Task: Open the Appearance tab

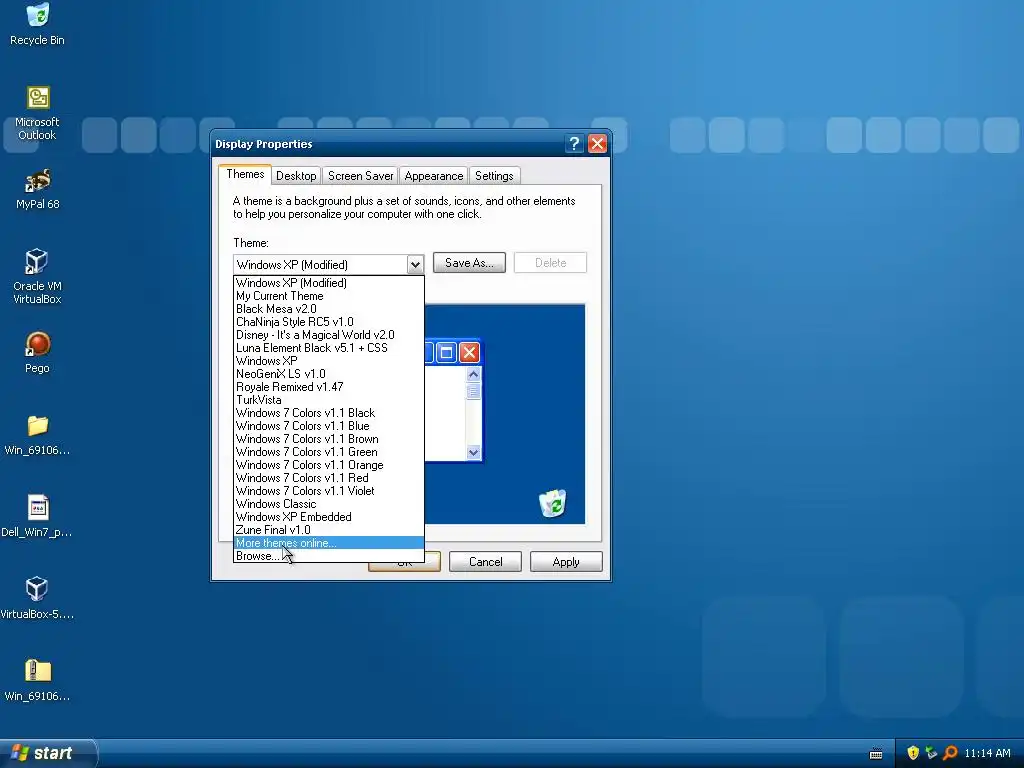Action: (434, 176)
